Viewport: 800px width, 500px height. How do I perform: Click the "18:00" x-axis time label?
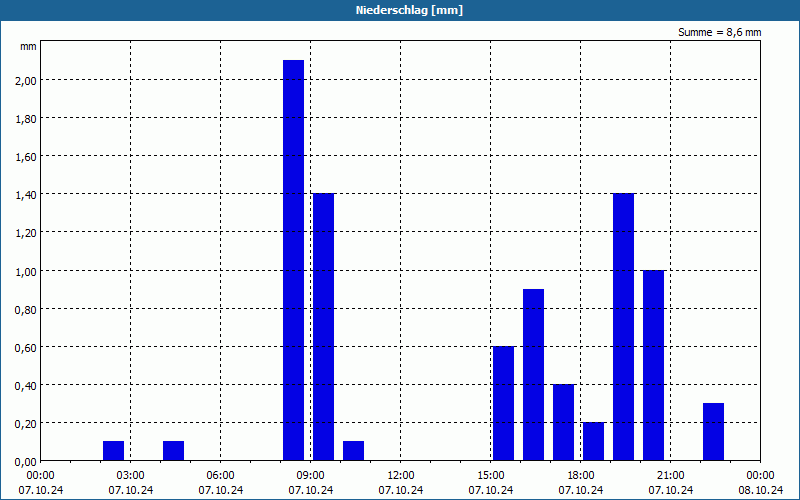(581, 476)
